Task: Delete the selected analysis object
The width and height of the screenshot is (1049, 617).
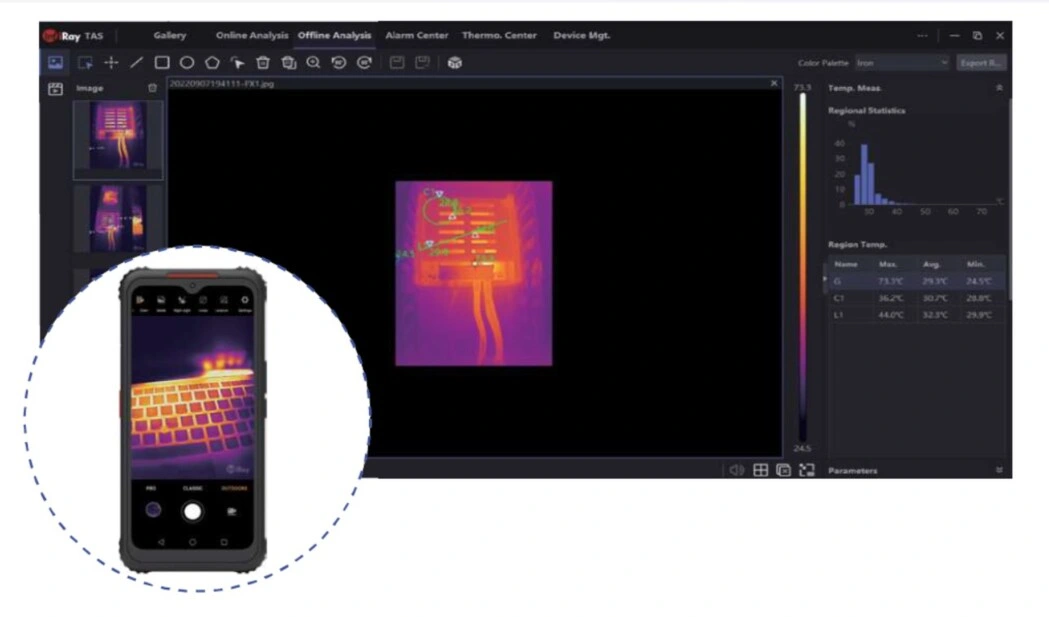Action: (x=263, y=61)
